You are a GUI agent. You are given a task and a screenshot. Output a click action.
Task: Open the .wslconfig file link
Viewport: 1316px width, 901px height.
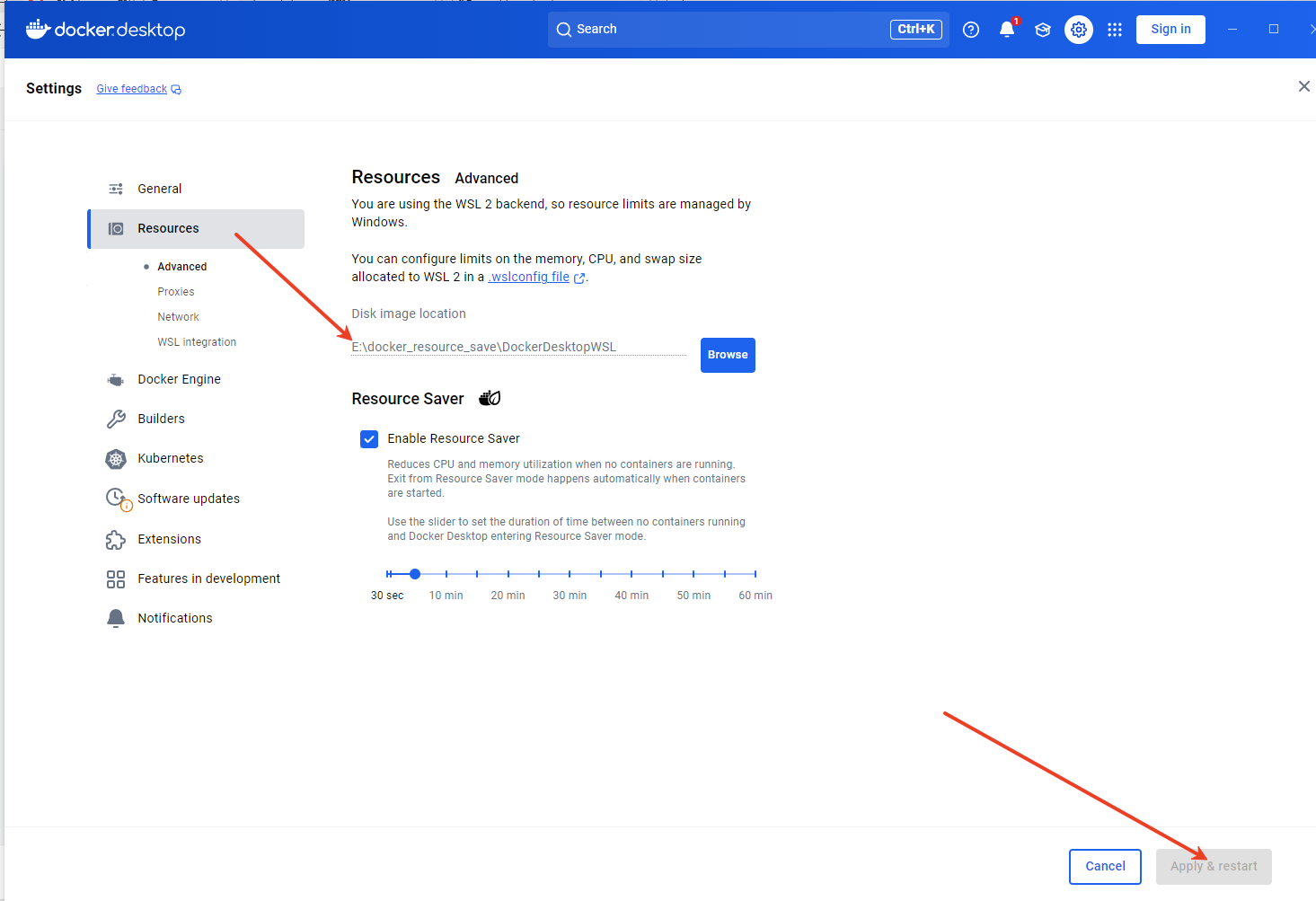[x=529, y=277]
